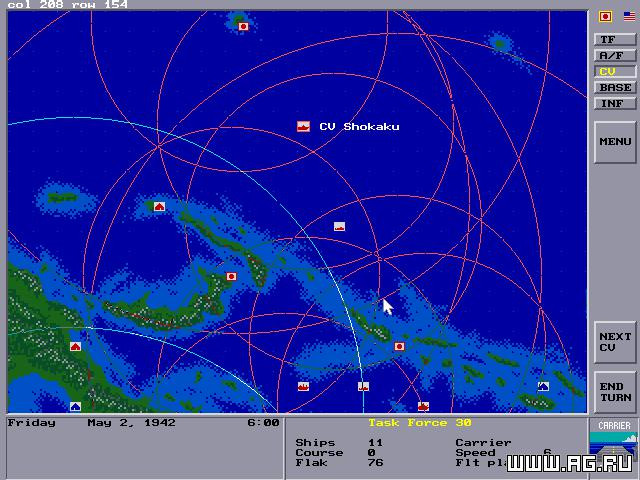
Task: Select the red ship marker at the map's bottom edge
Action: click(423, 407)
